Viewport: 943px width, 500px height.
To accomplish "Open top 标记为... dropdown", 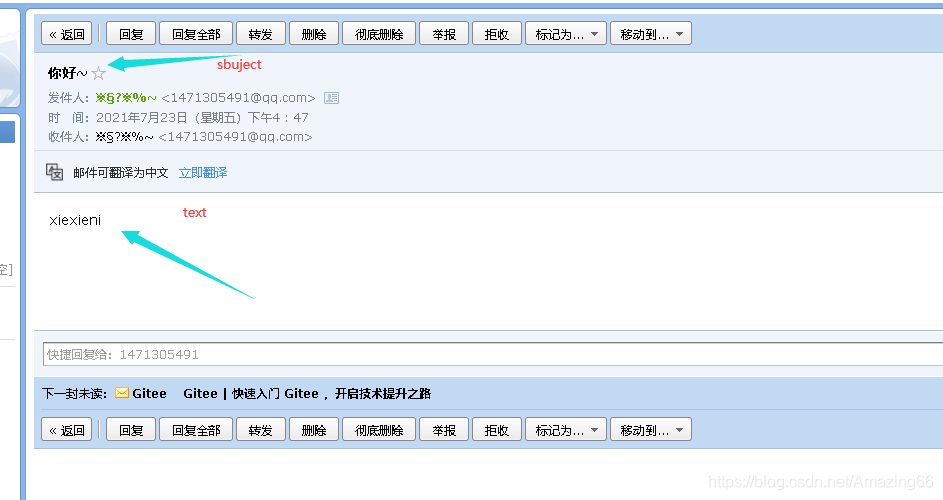I will 566,34.
